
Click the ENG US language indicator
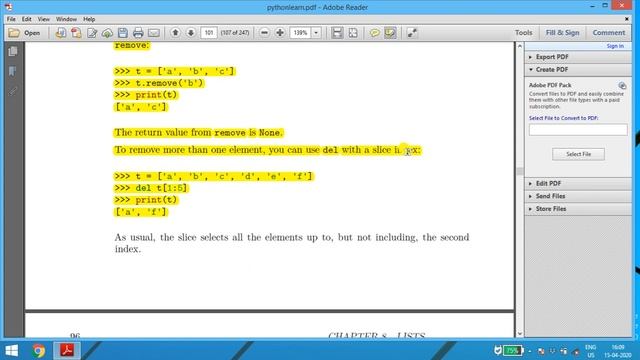pos(590,351)
